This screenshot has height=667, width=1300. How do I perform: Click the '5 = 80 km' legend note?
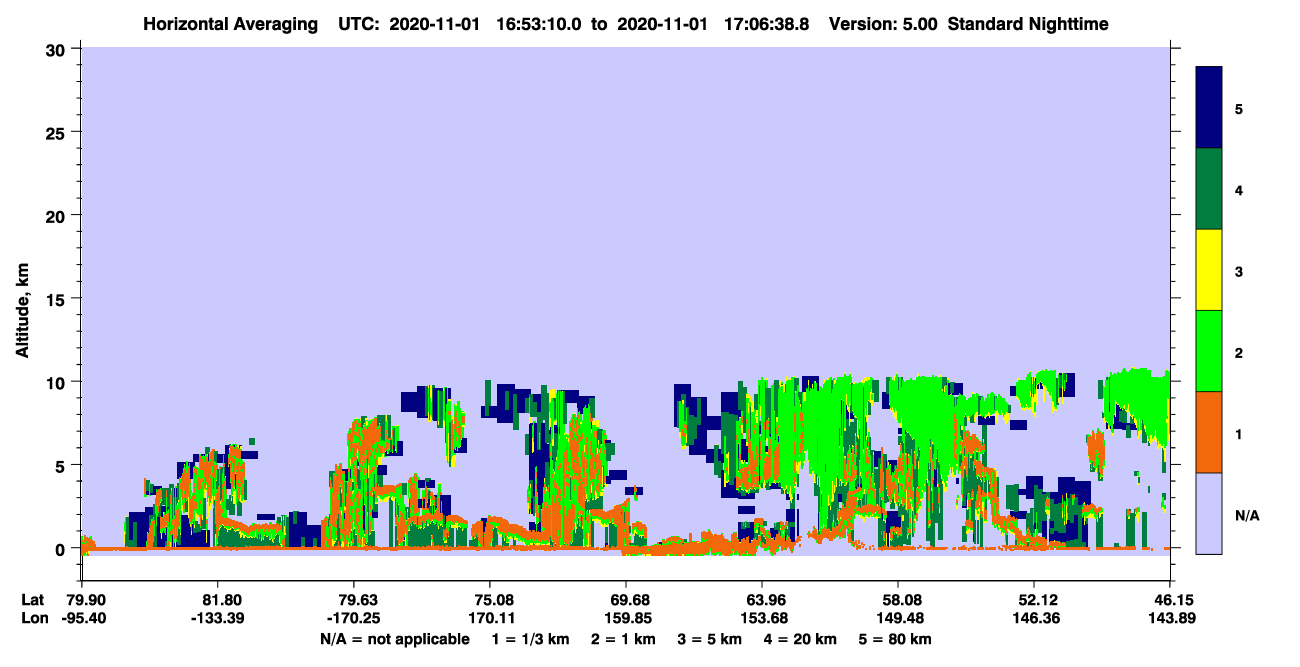pos(895,639)
